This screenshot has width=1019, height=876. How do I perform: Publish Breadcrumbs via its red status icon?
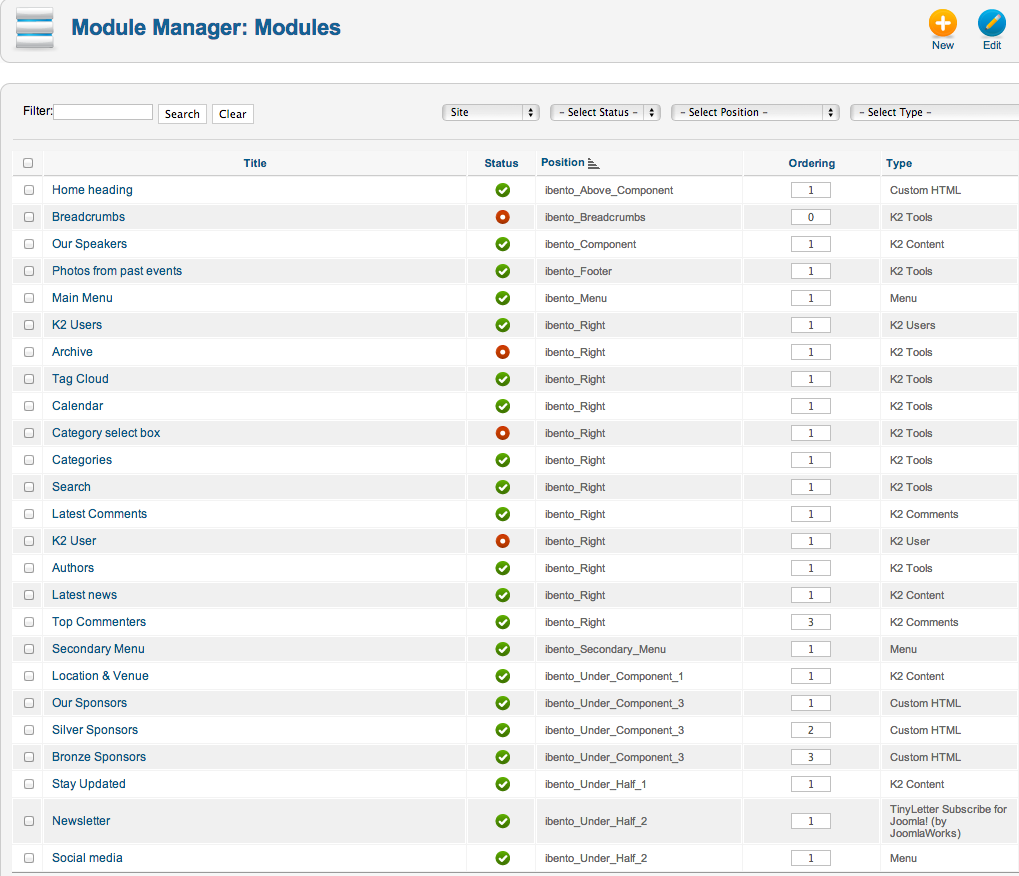click(502, 217)
